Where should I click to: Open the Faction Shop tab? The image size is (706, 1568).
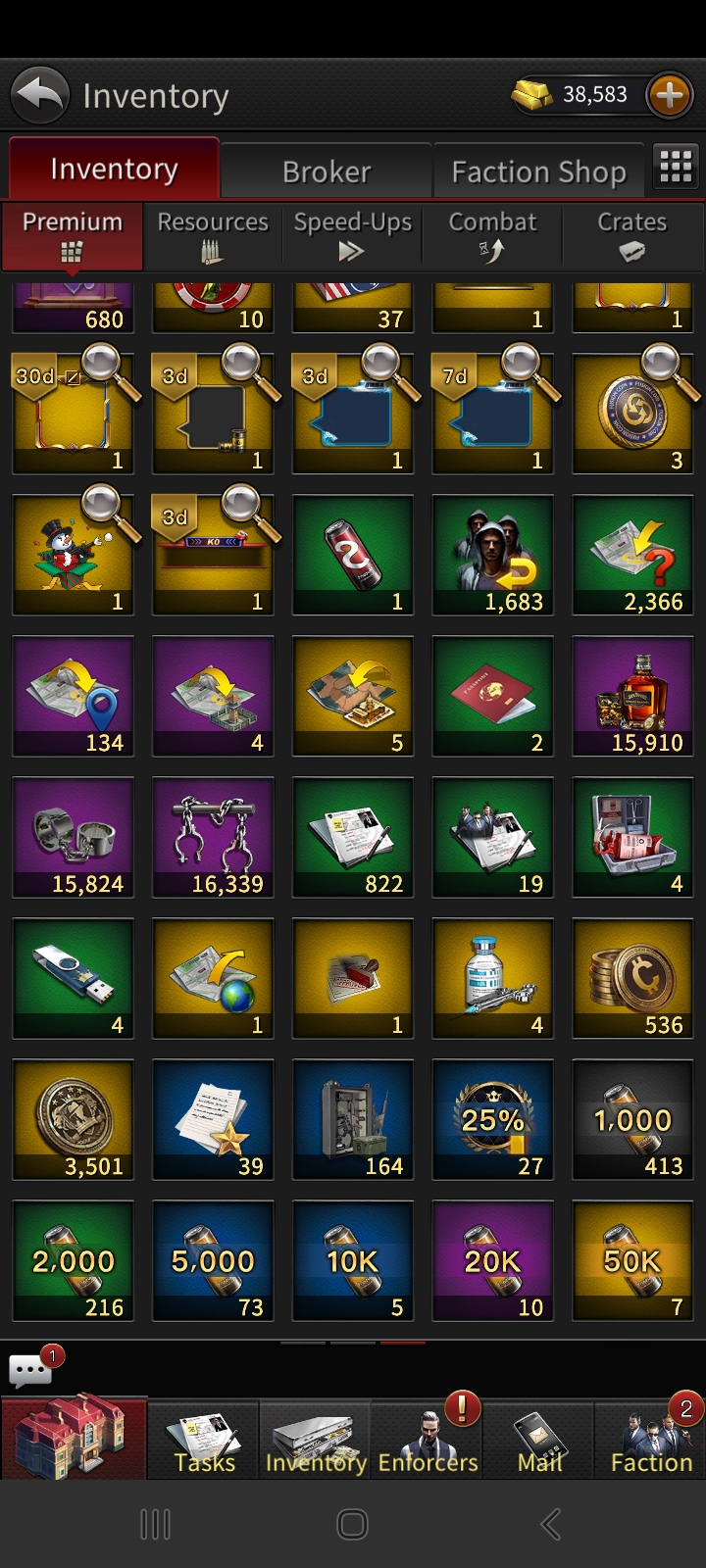tap(538, 171)
